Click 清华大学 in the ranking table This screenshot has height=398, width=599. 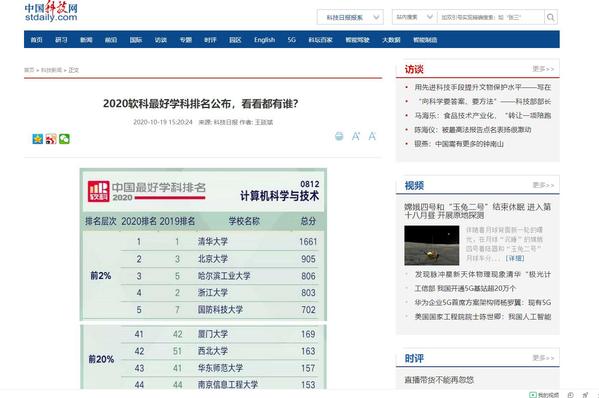[x=213, y=242]
